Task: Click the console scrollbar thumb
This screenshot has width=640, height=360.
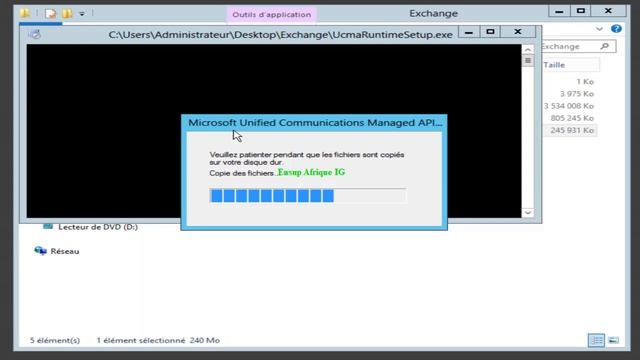Action: coord(528,60)
